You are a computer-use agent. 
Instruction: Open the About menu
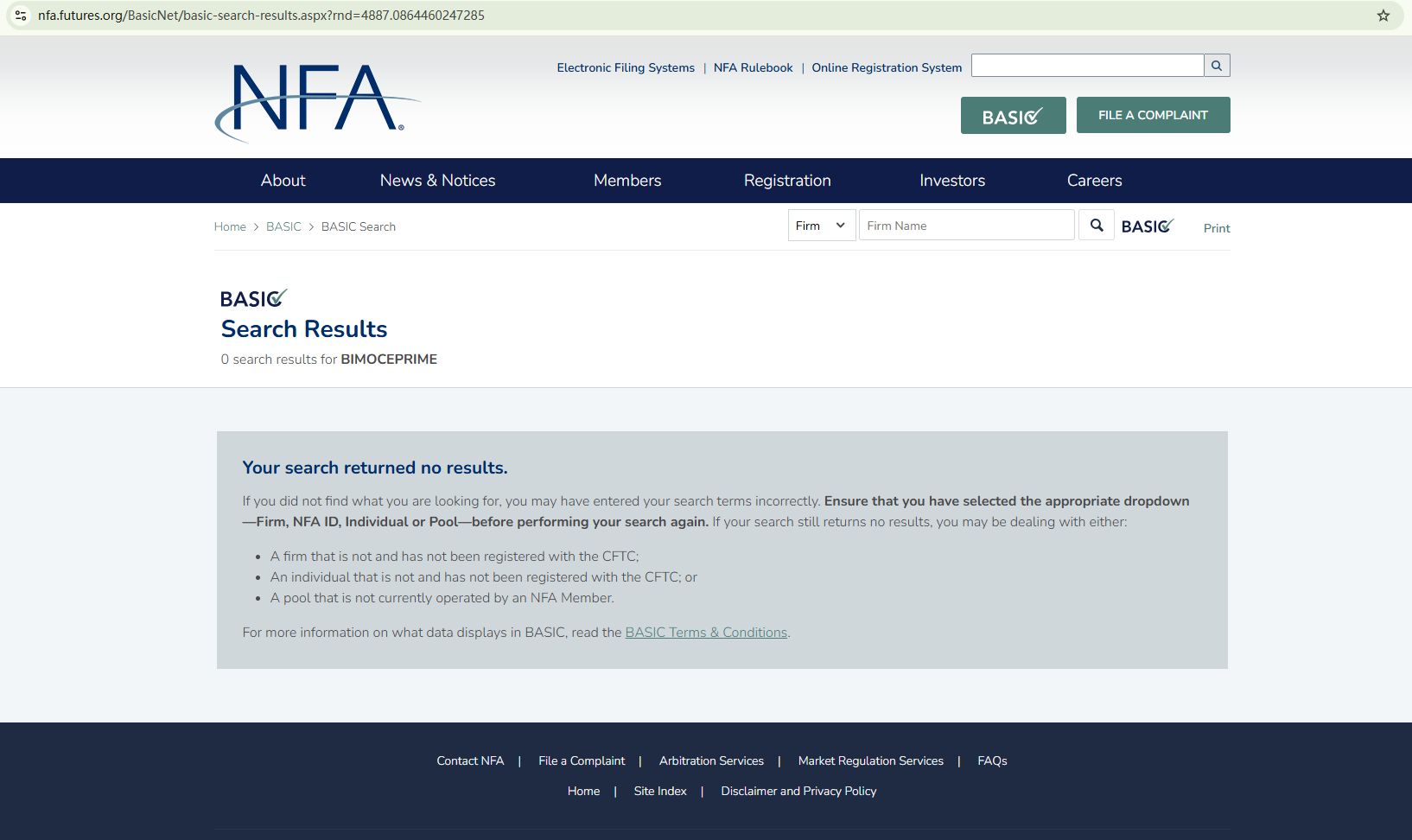pos(283,181)
